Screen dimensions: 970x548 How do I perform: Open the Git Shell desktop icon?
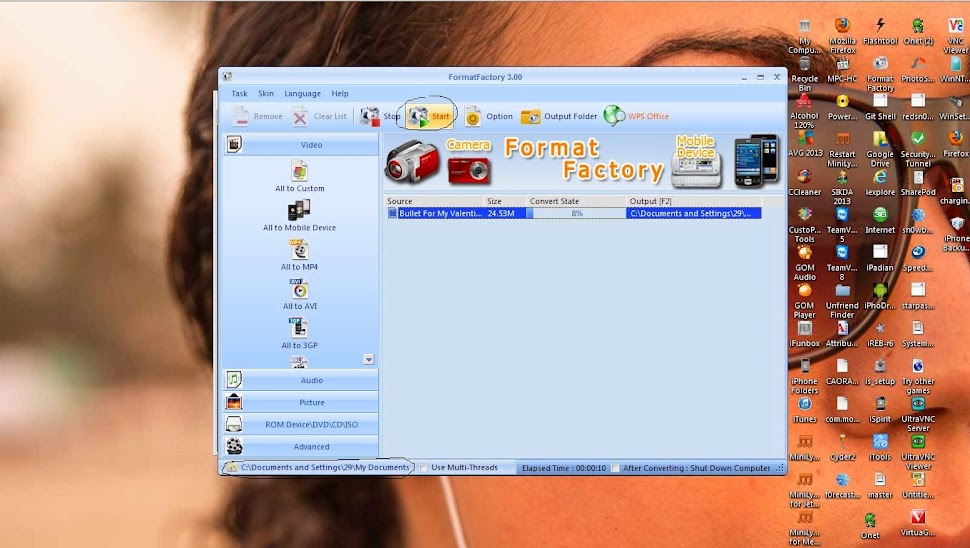tap(880, 106)
